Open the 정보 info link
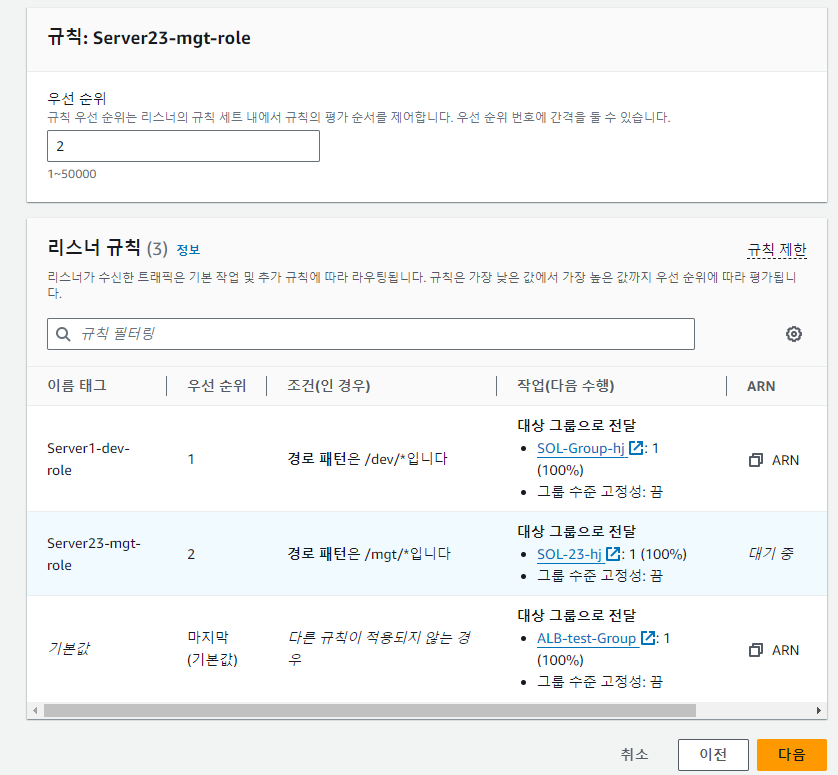The height and width of the screenshot is (775, 838). pyautogui.click(x=188, y=250)
